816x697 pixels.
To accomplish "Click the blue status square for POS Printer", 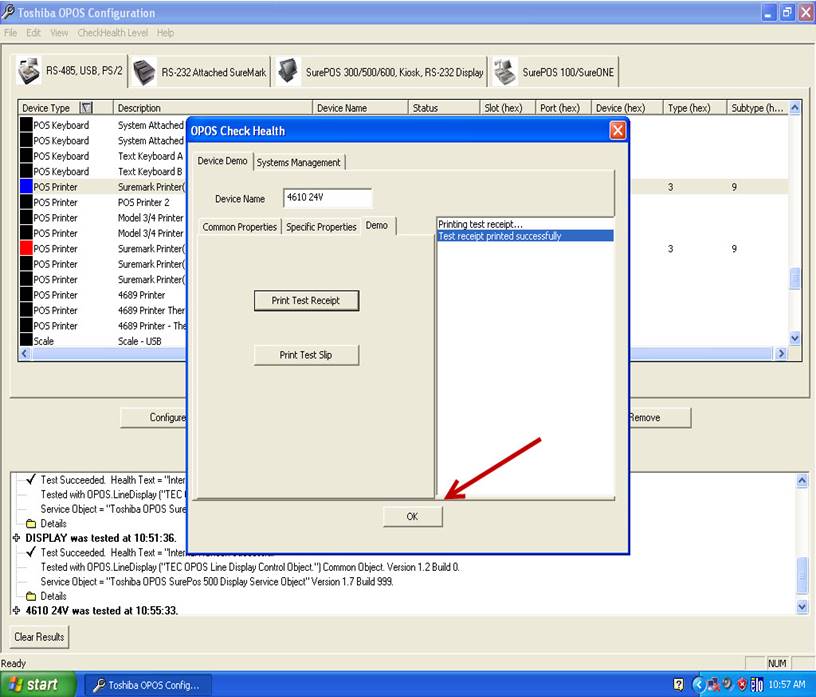I will pos(26,187).
